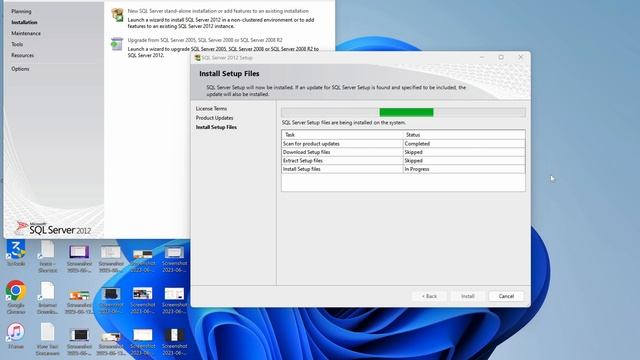
Task: Select Planning in Installation Center sidebar
Action: [21, 11]
